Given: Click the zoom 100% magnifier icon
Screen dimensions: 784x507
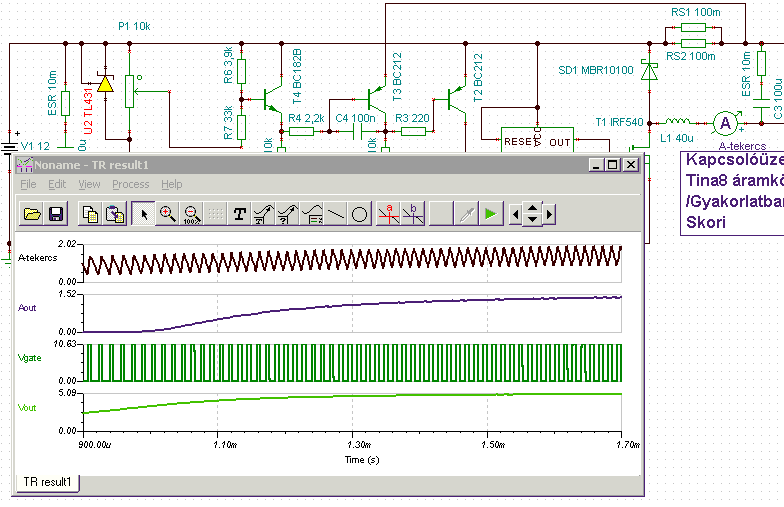Looking at the screenshot, I should [190, 213].
